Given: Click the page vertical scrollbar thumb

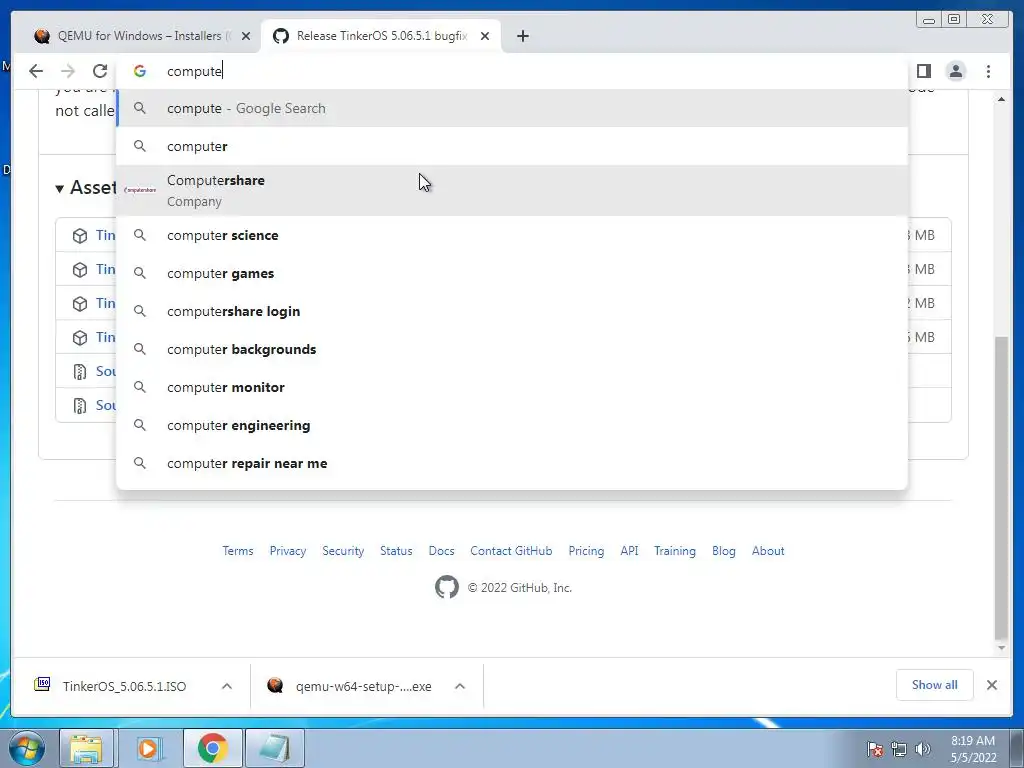Looking at the screenshot, I should [x=1001, y=487].
